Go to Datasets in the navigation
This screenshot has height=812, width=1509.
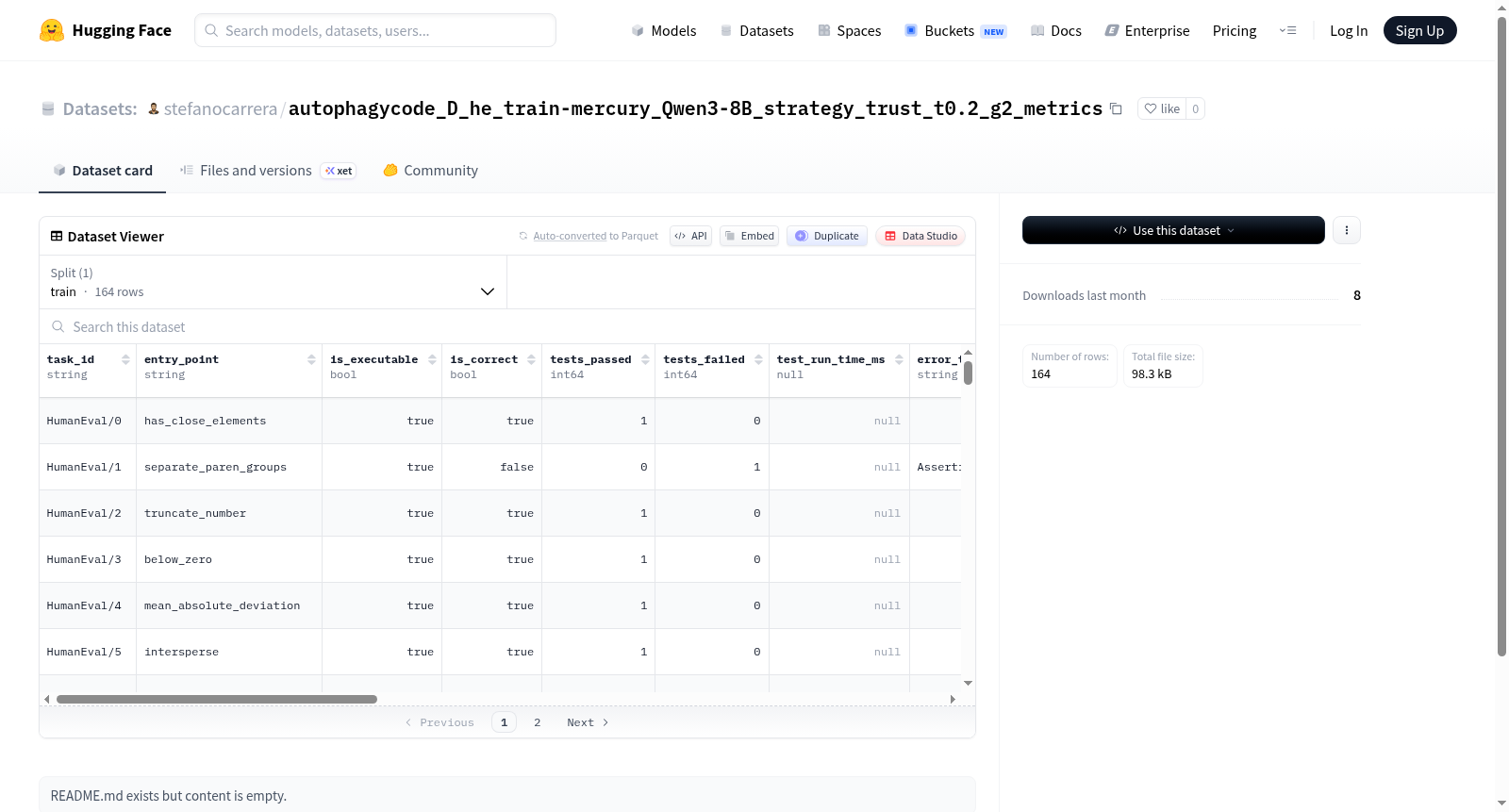[756, 30]
